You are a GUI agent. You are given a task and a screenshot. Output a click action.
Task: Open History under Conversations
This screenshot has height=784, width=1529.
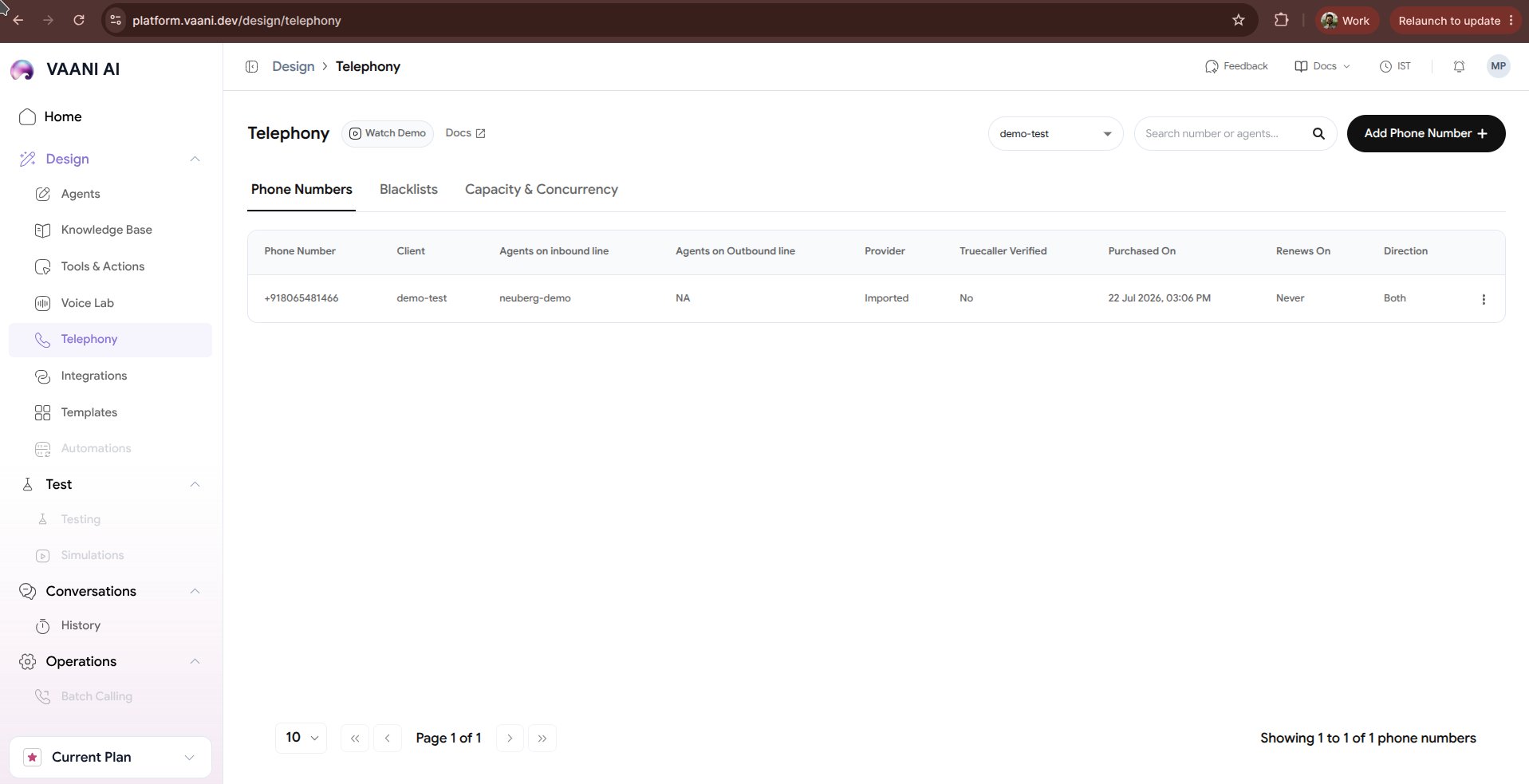pyautogui.click(x=81, y=626)
